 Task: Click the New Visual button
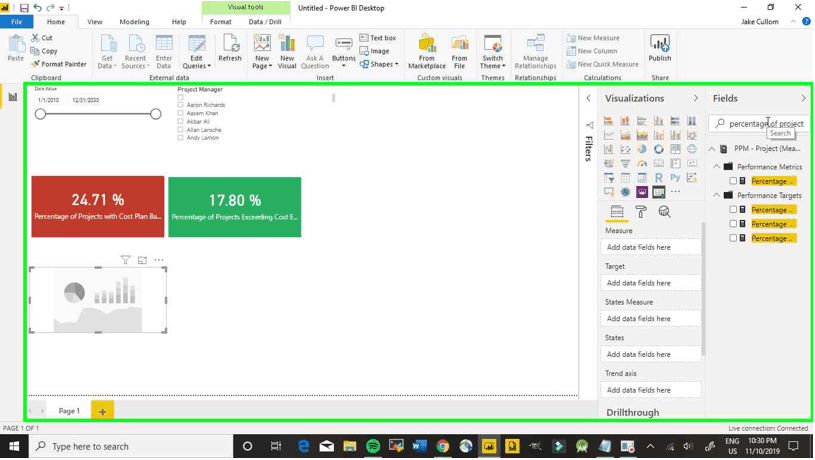[x=287, y=51]
